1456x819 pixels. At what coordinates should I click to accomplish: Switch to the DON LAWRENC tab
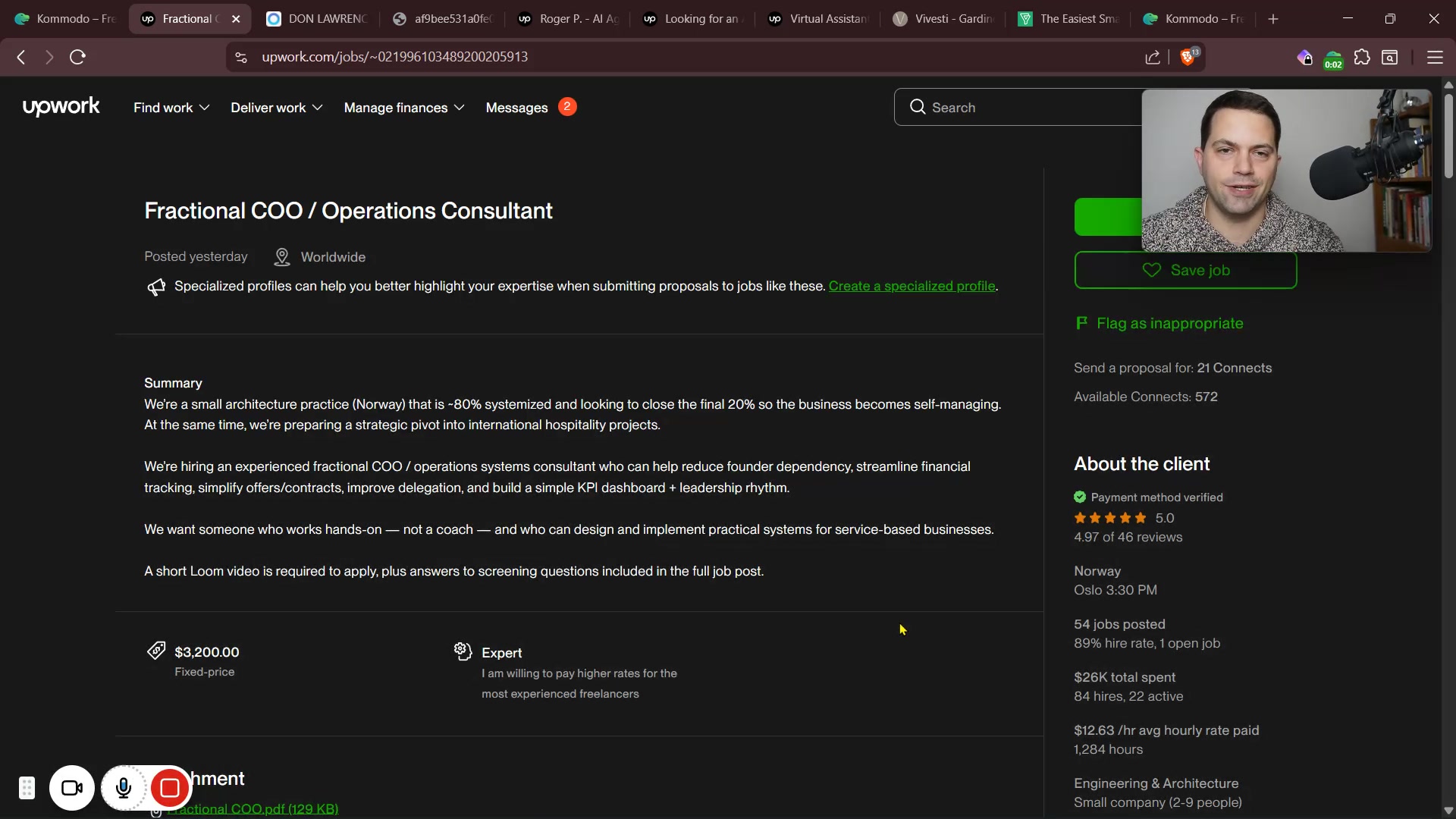pyautogui.click(x=317, y=19)
